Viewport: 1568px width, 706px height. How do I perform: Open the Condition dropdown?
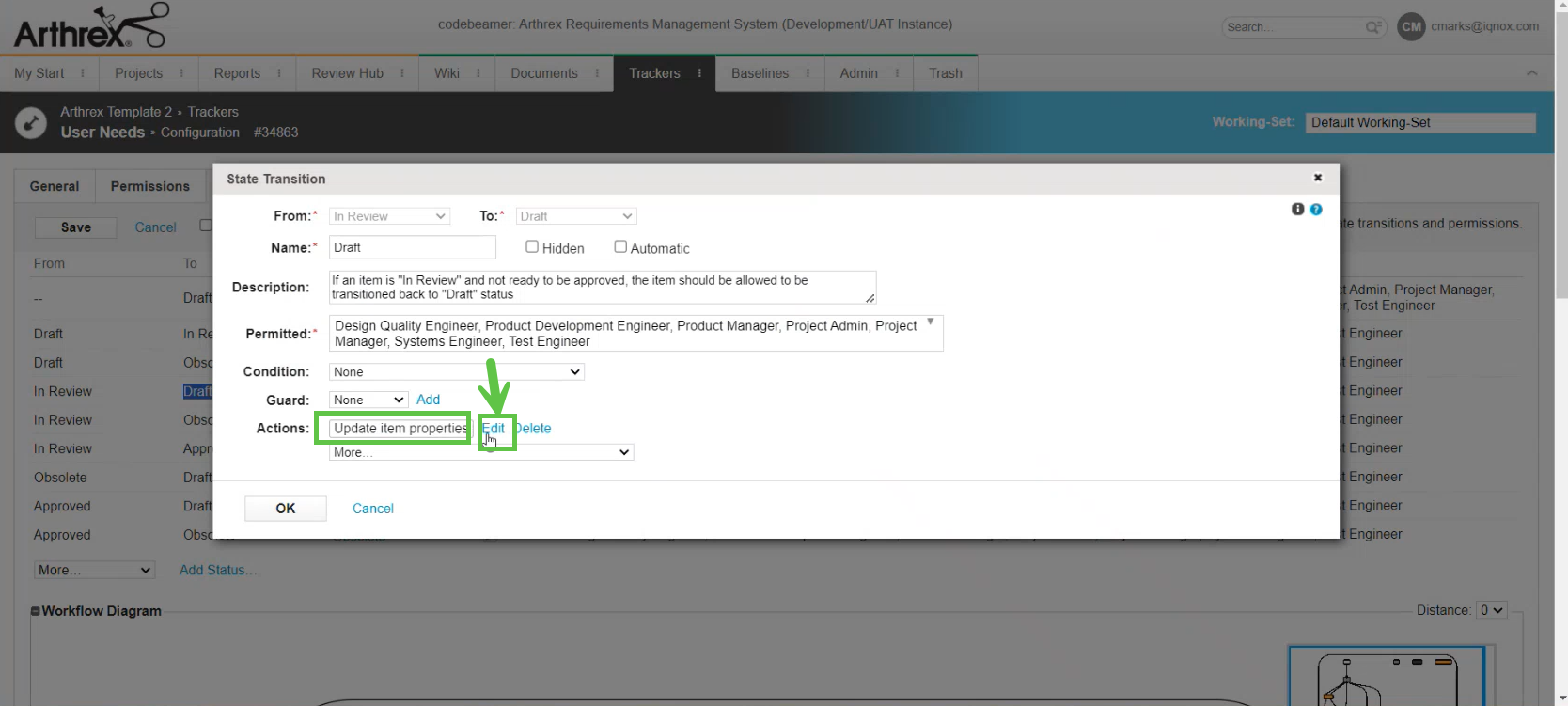click(x=457, y=372)
